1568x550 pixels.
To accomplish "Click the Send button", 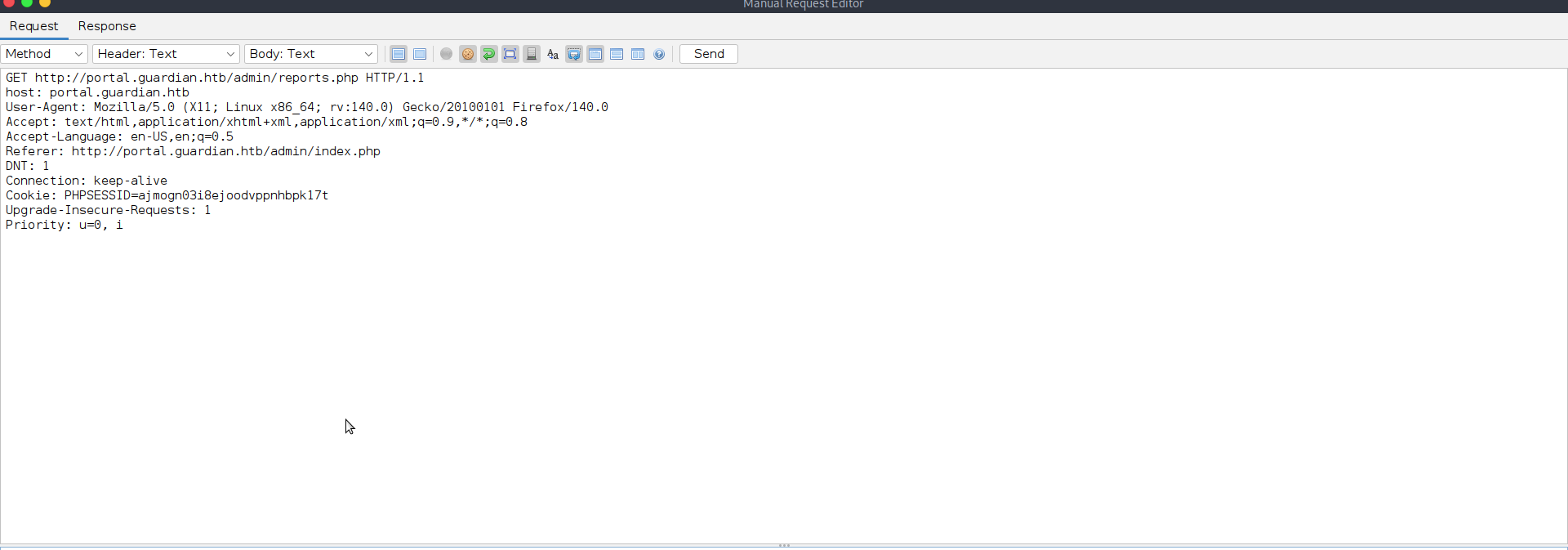I will [x=708, y=54].
